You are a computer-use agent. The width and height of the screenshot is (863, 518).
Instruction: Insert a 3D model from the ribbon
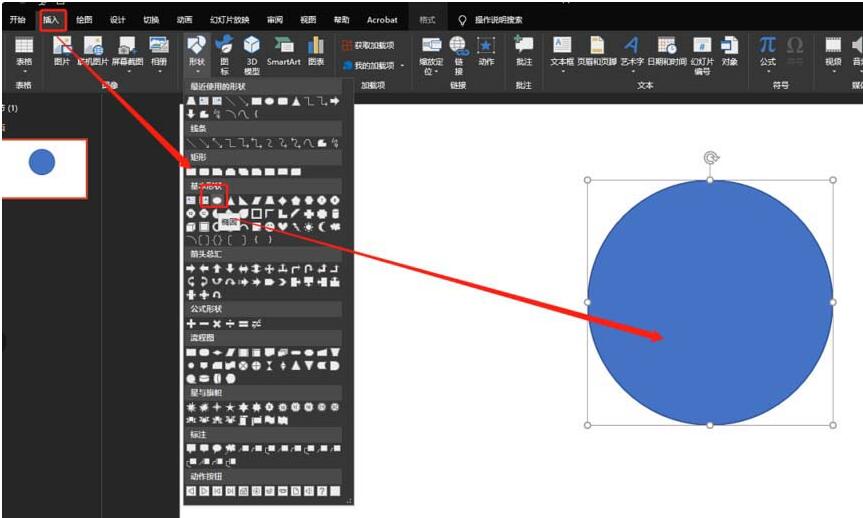tap(252, 46)
